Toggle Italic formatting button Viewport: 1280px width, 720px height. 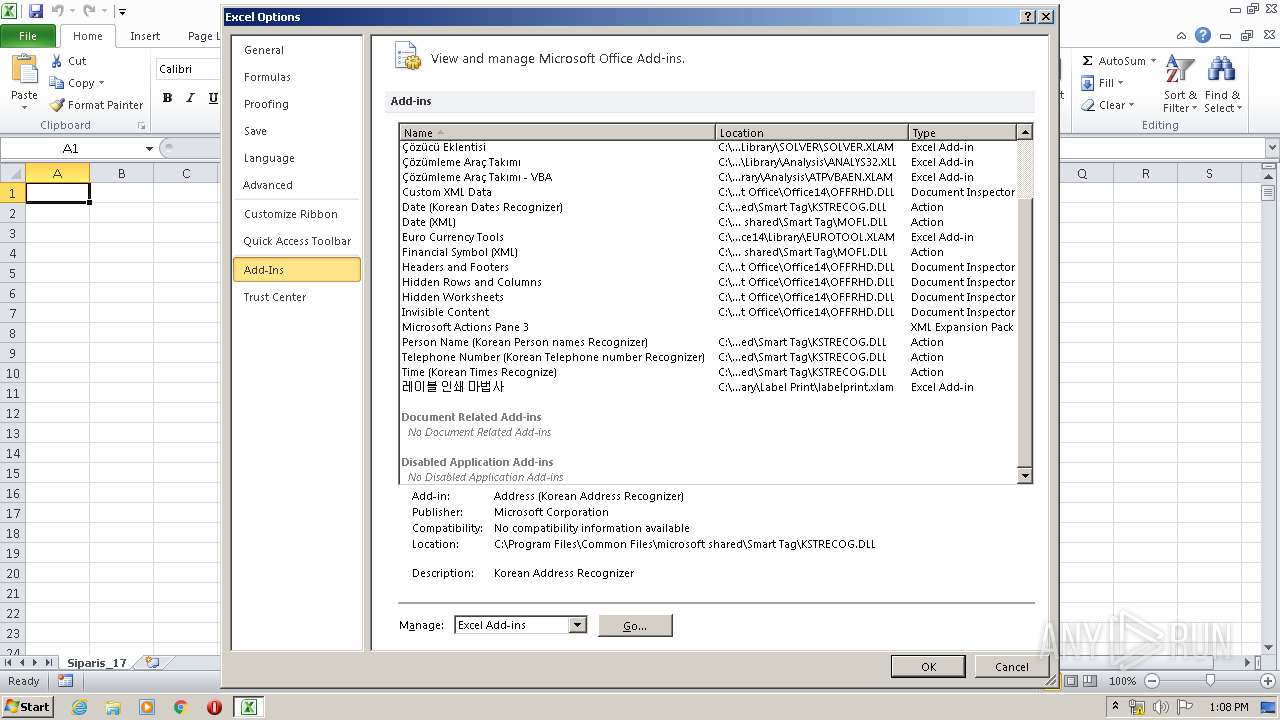[x=190, y=98]
